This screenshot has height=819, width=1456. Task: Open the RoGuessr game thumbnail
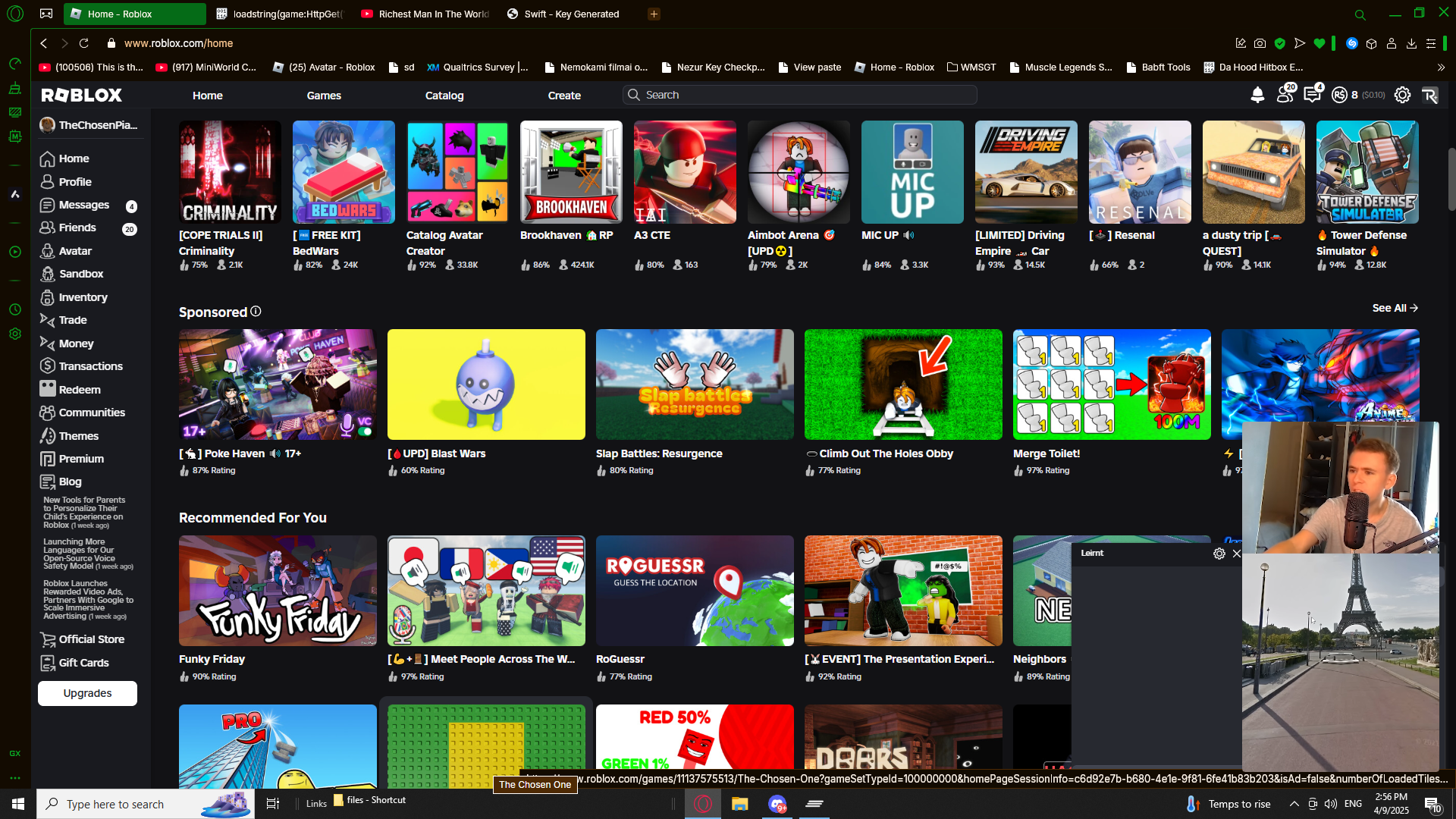(x=695, y=591)
